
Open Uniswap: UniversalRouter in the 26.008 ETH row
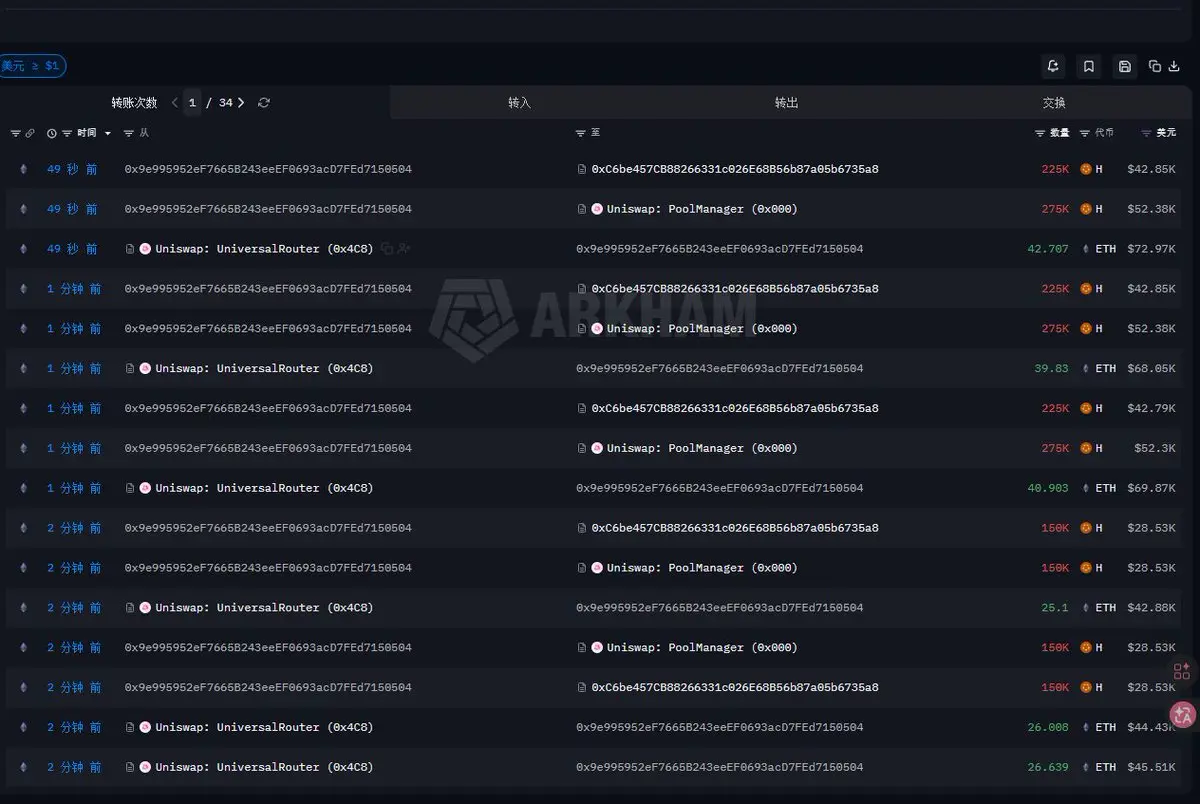click(264, 728)
